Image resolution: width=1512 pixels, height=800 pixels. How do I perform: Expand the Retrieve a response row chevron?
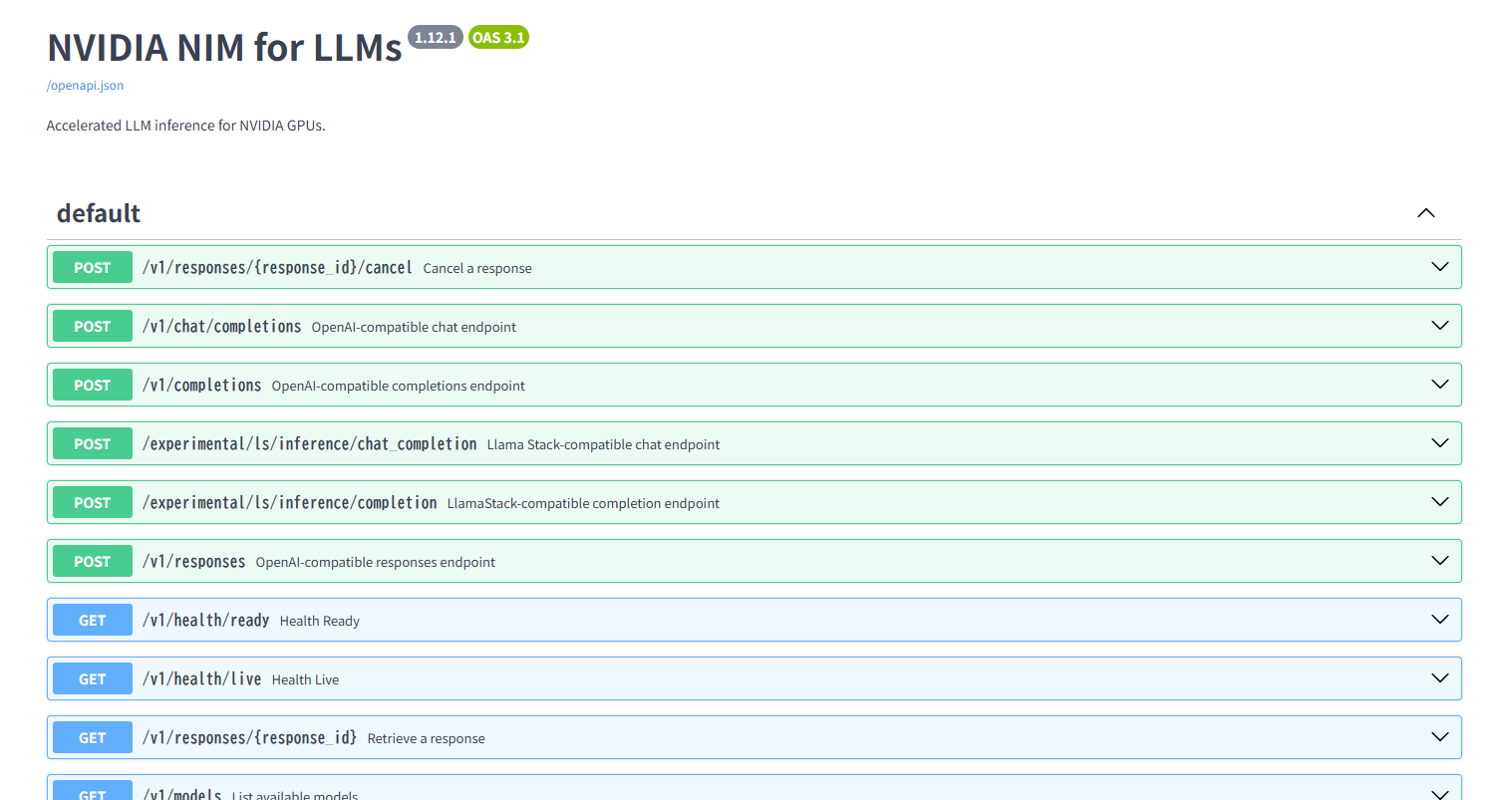[1440, 737]
